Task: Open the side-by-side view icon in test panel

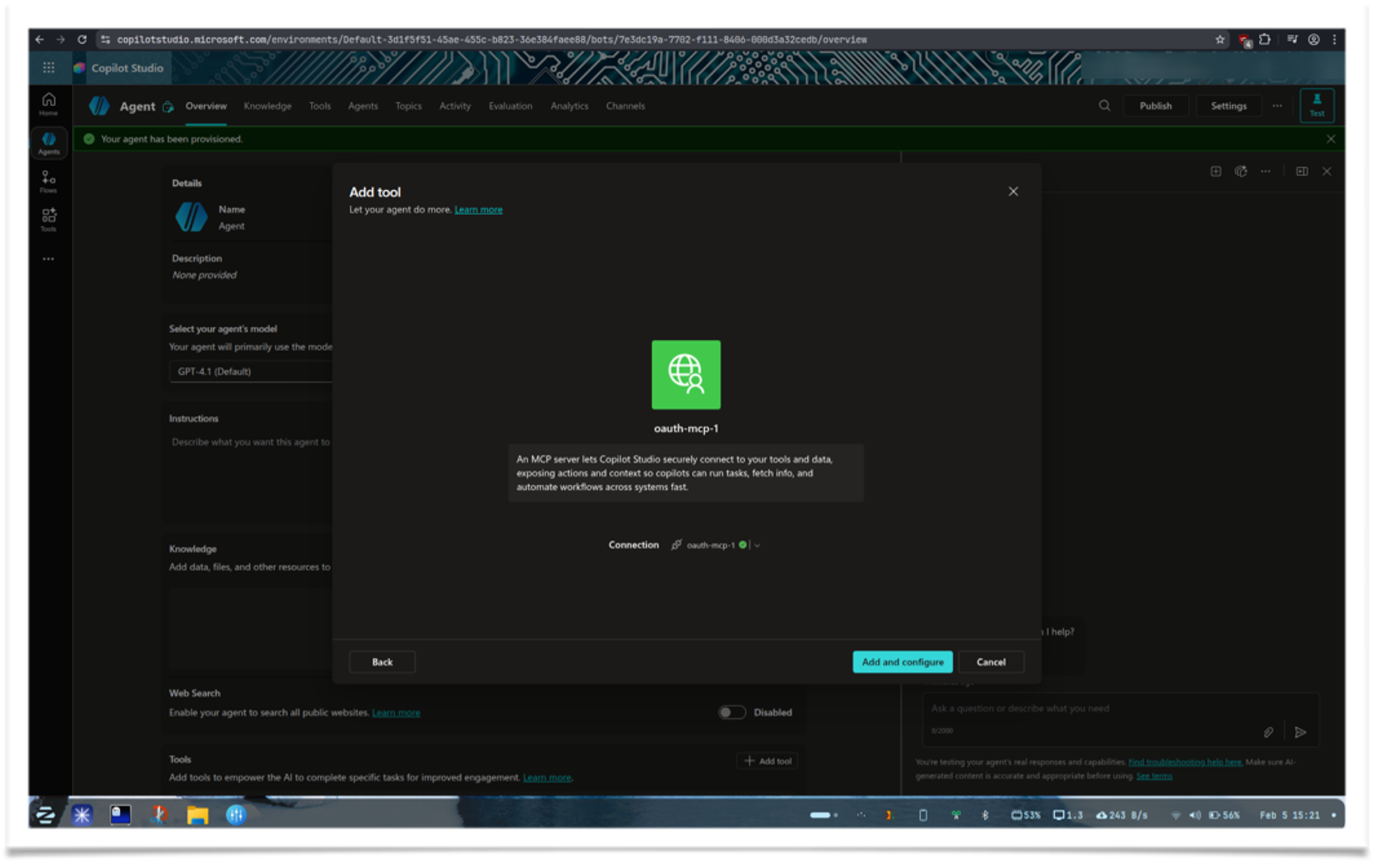Action: pos(1303,171)
